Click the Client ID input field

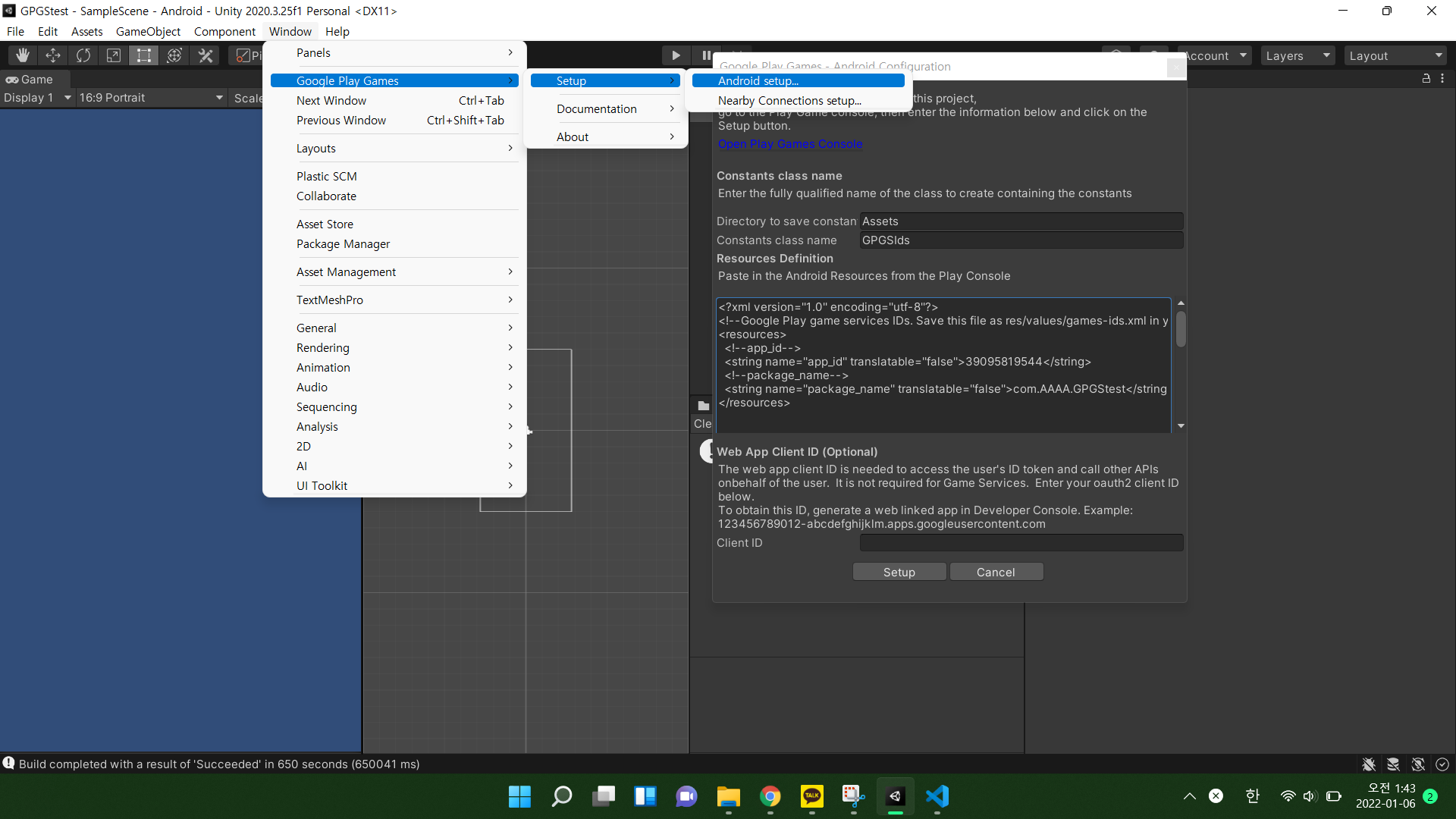click(x=1021, y=543)
